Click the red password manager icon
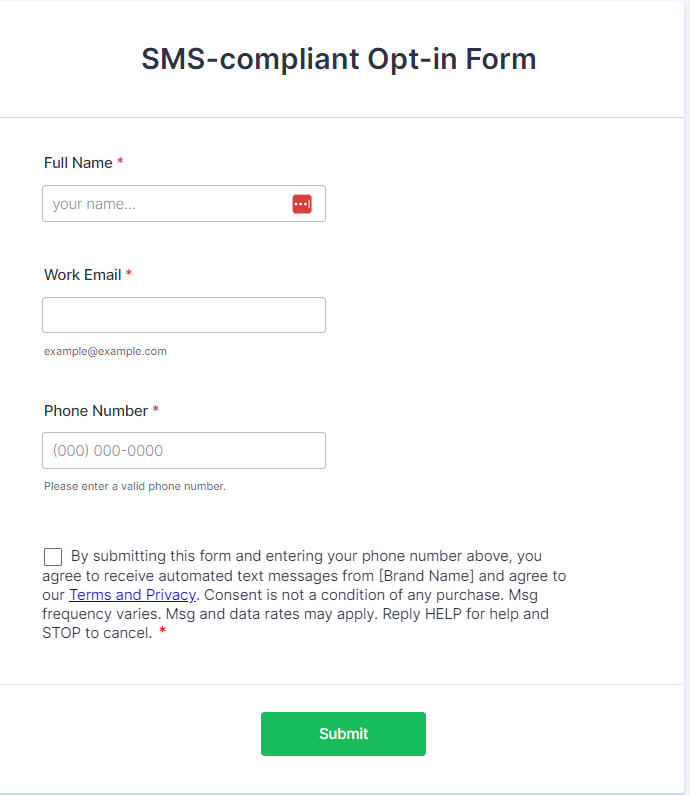The width and height of the screenshot is (690, 795). tap(302, 204)
